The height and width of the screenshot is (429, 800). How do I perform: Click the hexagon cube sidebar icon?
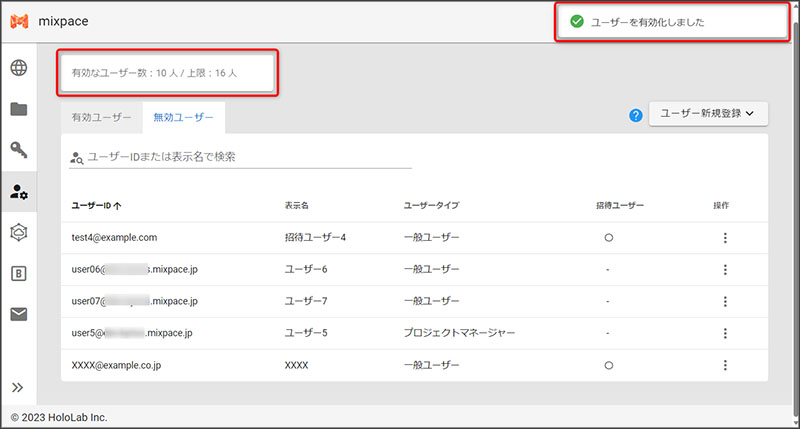(x=19, y=232)
